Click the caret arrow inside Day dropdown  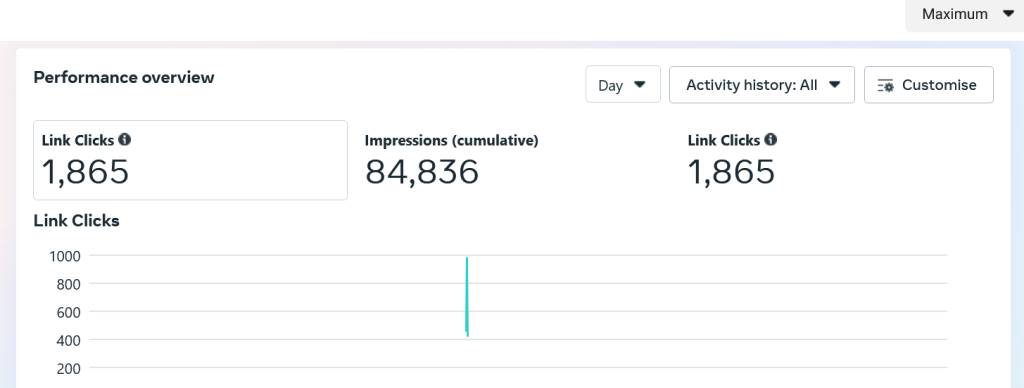[640, 85]
